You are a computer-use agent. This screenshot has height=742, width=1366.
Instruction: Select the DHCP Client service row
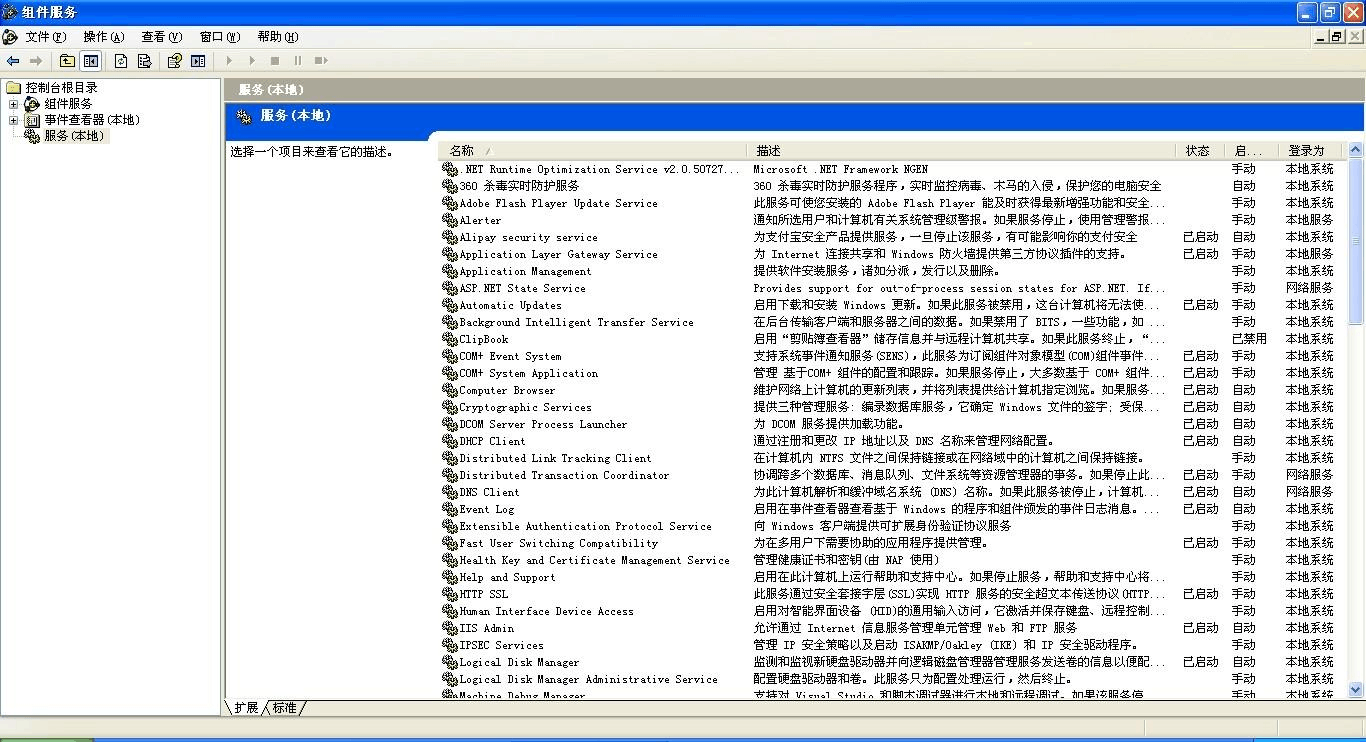pos(492,441)
